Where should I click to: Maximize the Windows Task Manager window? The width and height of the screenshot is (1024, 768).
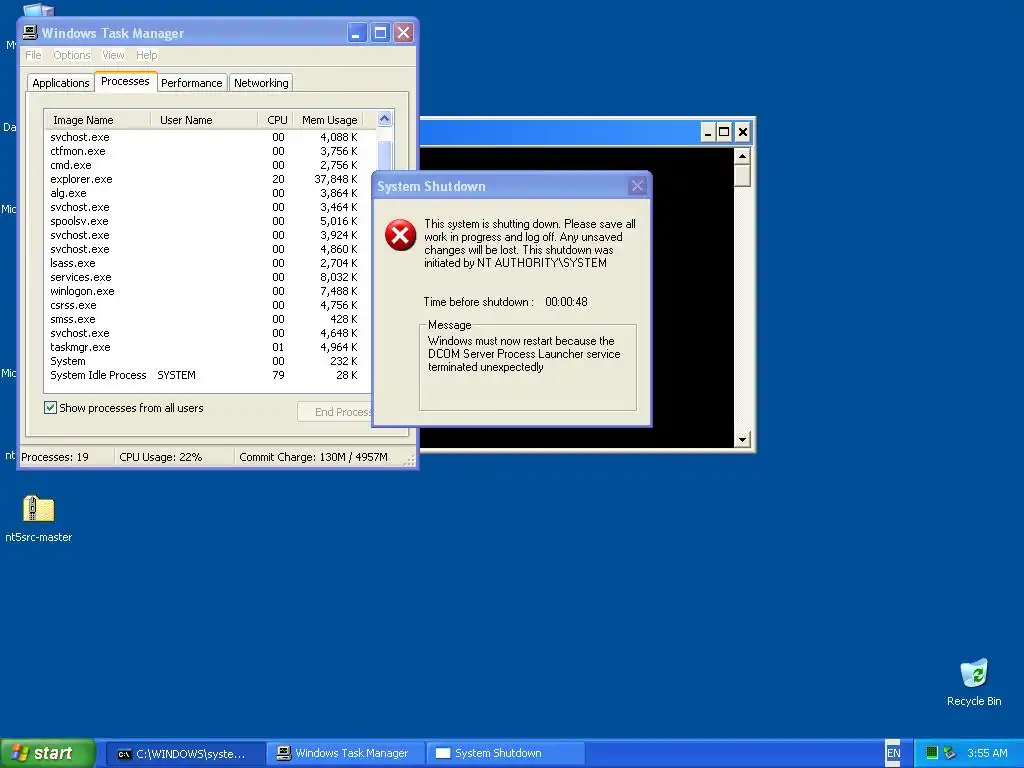click(380, 33)
